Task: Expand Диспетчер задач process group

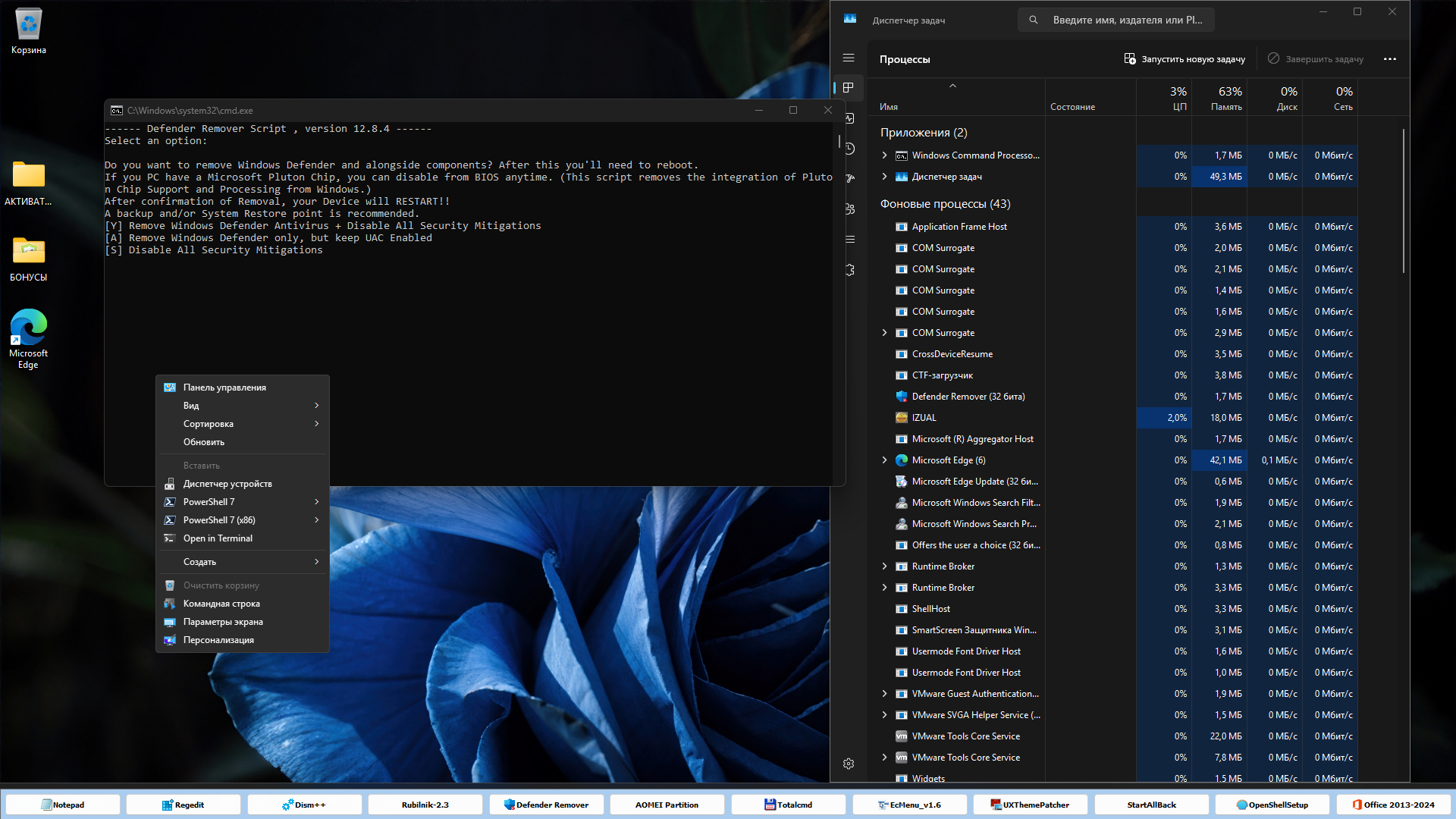Action: point(884,177)
